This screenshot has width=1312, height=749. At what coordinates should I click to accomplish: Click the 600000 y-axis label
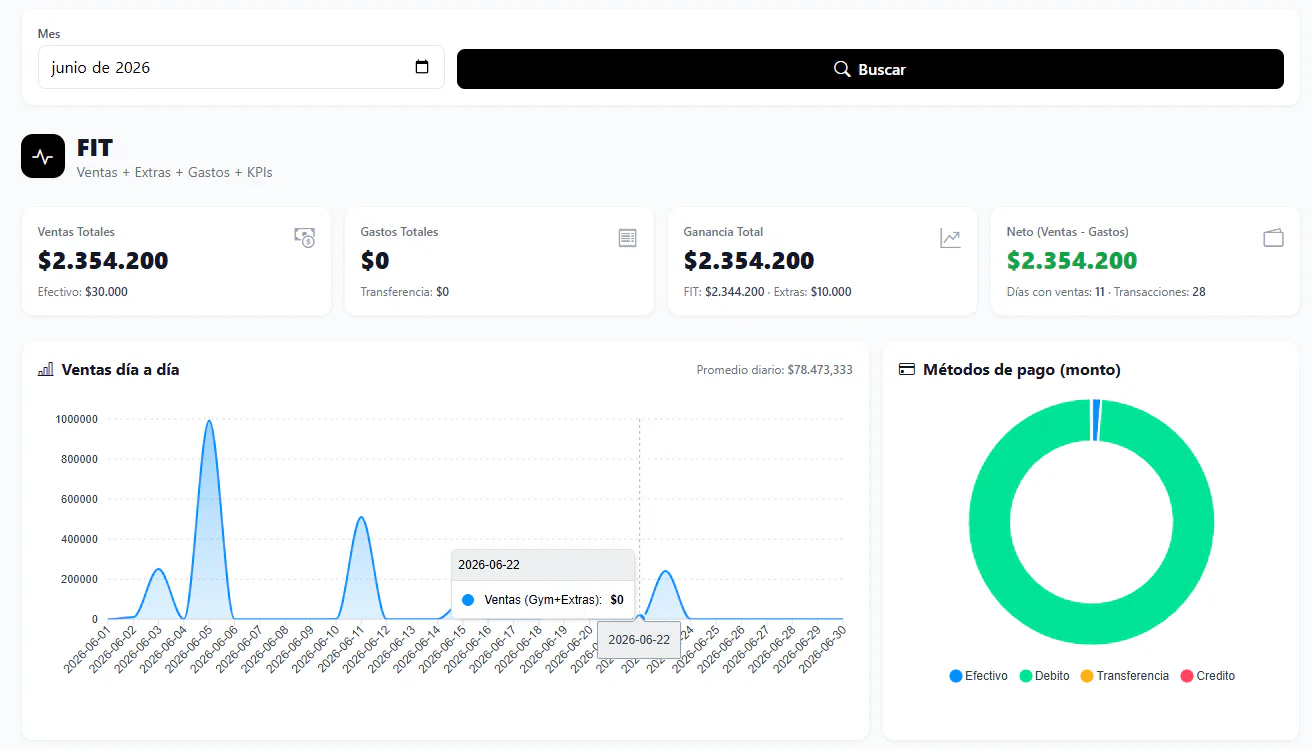[x=79, y=499]
